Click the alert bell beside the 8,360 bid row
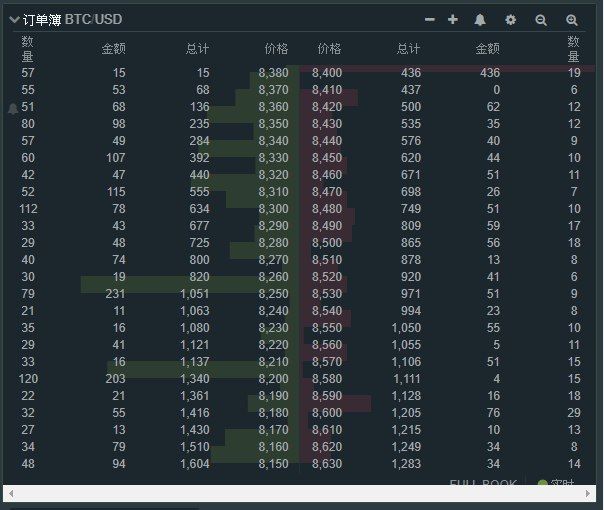The height and width of the screenshot is (510, 604). (x=13, y=108)
